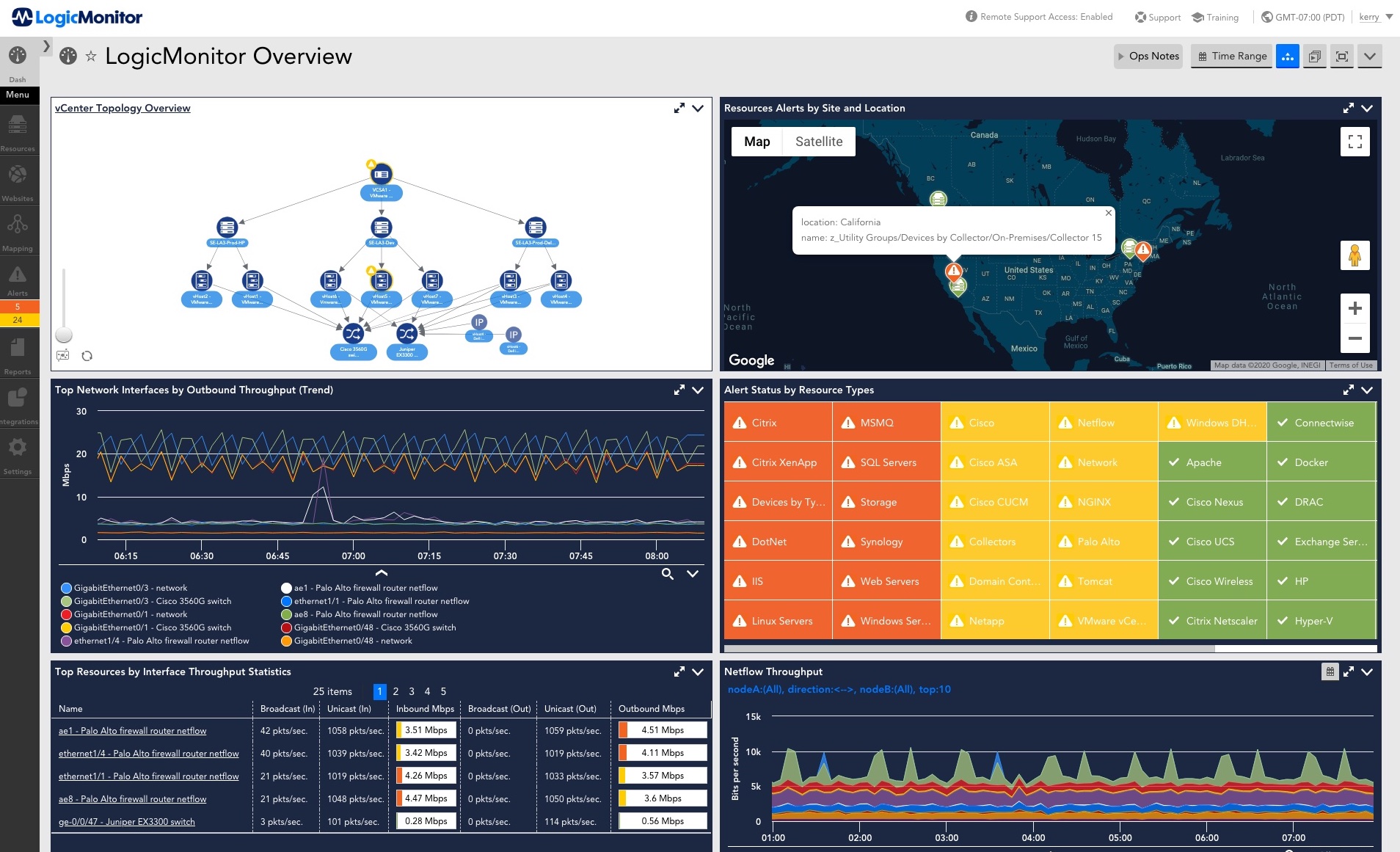Viewport: 1400px width, 852px height.
Task: Activate page 2 of the throughput statistics table
Action: (395, 691)
